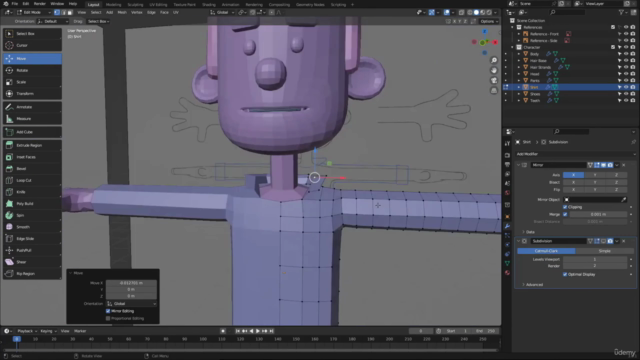Select the Add Cube tool
The height and width of the screenshot is (360, 640).
coord(32,132)
